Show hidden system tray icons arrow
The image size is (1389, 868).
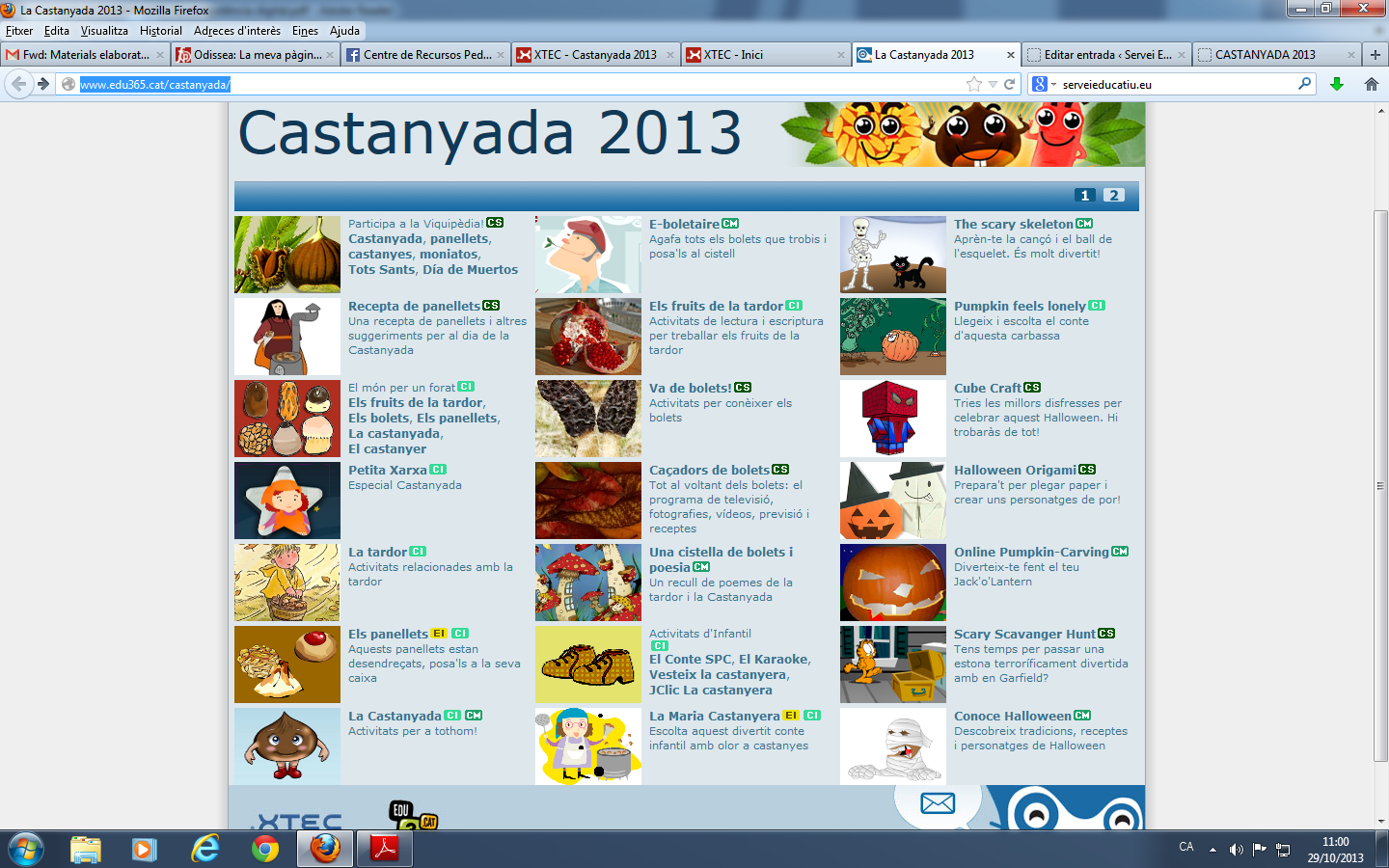pyautogui.click(x=1212, y=850)
